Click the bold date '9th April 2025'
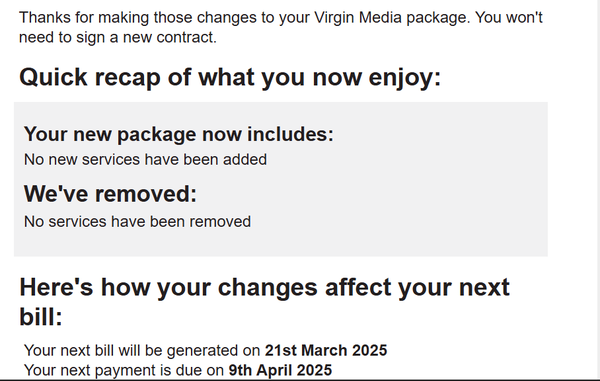 coord(280,370)
